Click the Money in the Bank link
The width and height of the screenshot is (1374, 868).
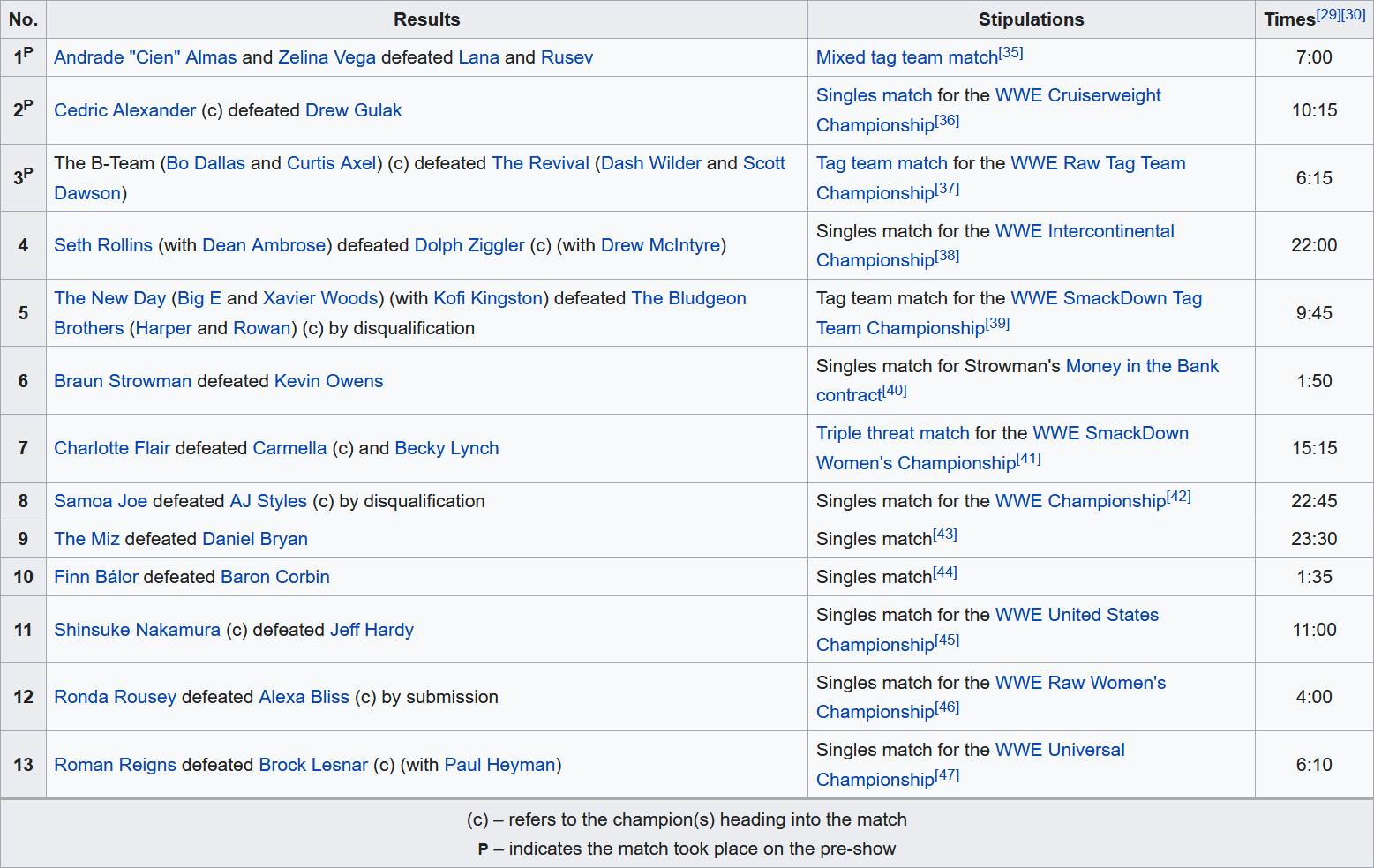click(x=1141, y=366)
